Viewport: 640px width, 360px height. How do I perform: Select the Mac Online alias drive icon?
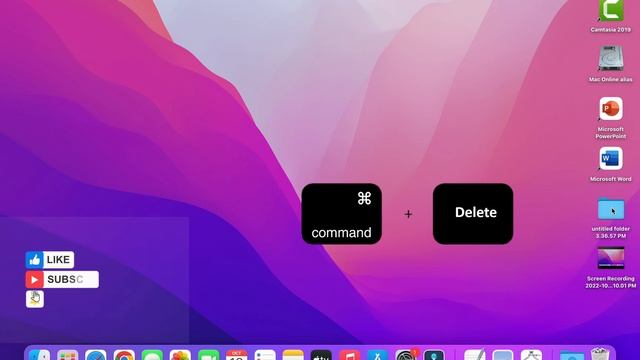(x=611, y=58)
